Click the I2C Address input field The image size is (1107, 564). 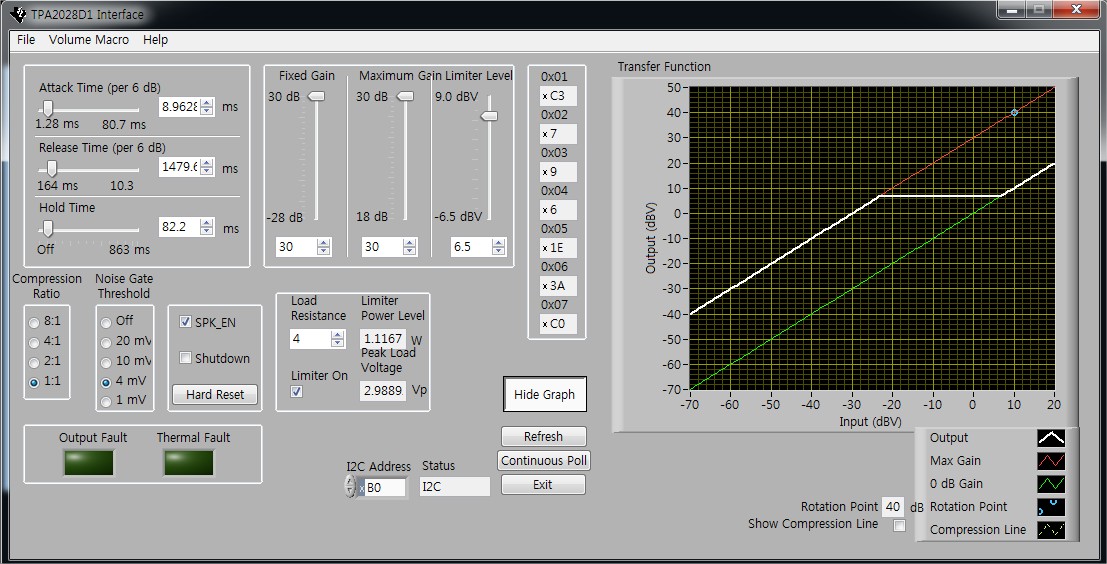coord(385,487)
